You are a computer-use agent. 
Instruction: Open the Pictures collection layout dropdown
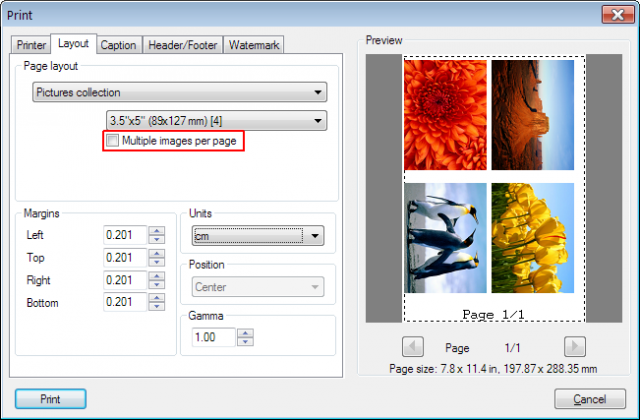180,92
